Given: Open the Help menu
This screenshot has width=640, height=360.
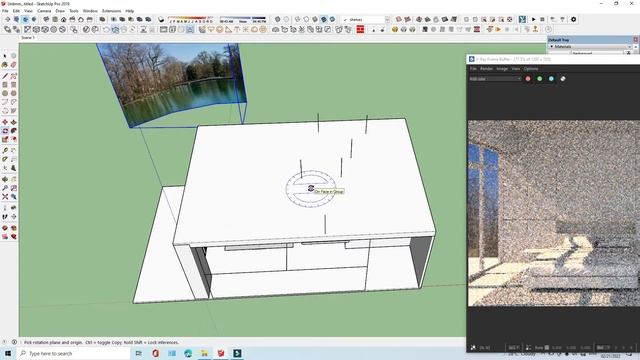Looking at the screenshot, I should pos(129,11).
